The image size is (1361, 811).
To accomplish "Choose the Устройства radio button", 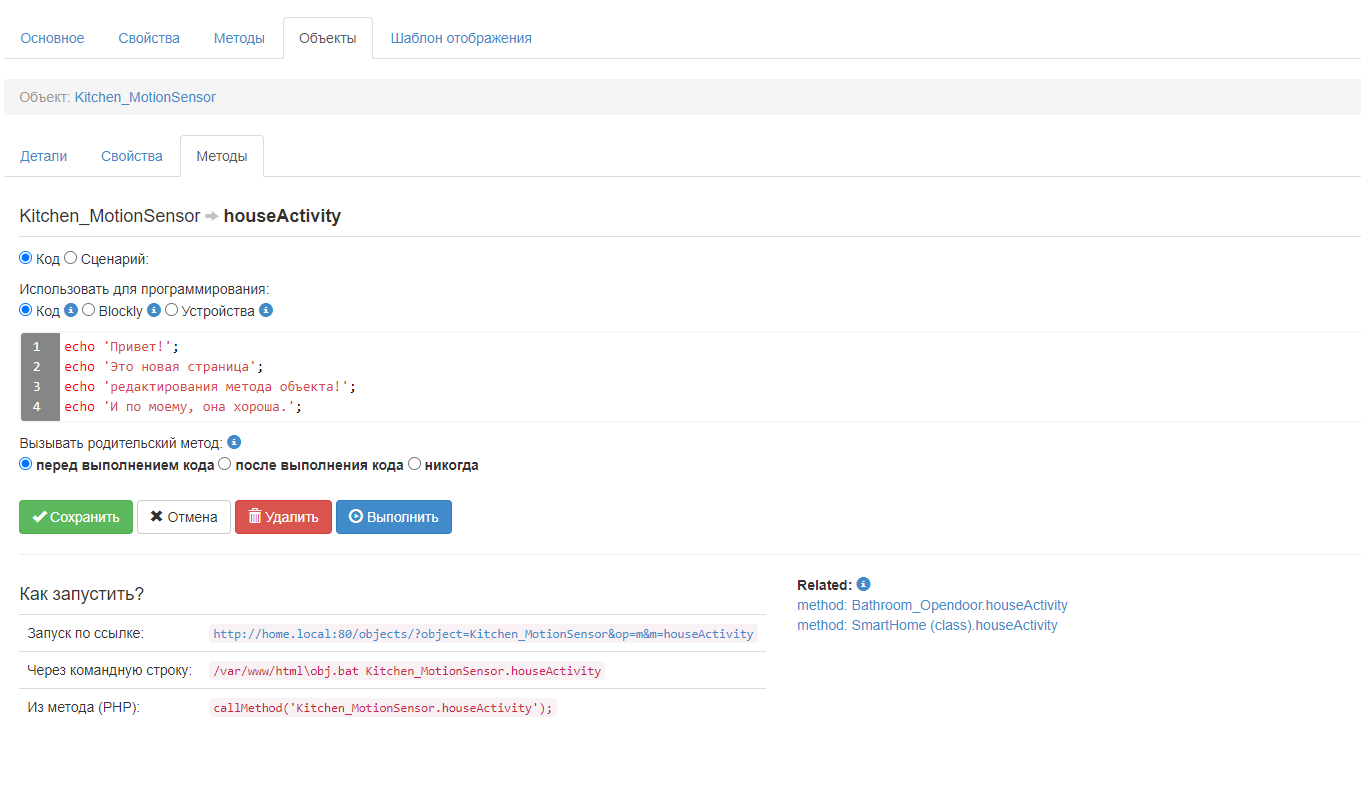I will point(172,310).
